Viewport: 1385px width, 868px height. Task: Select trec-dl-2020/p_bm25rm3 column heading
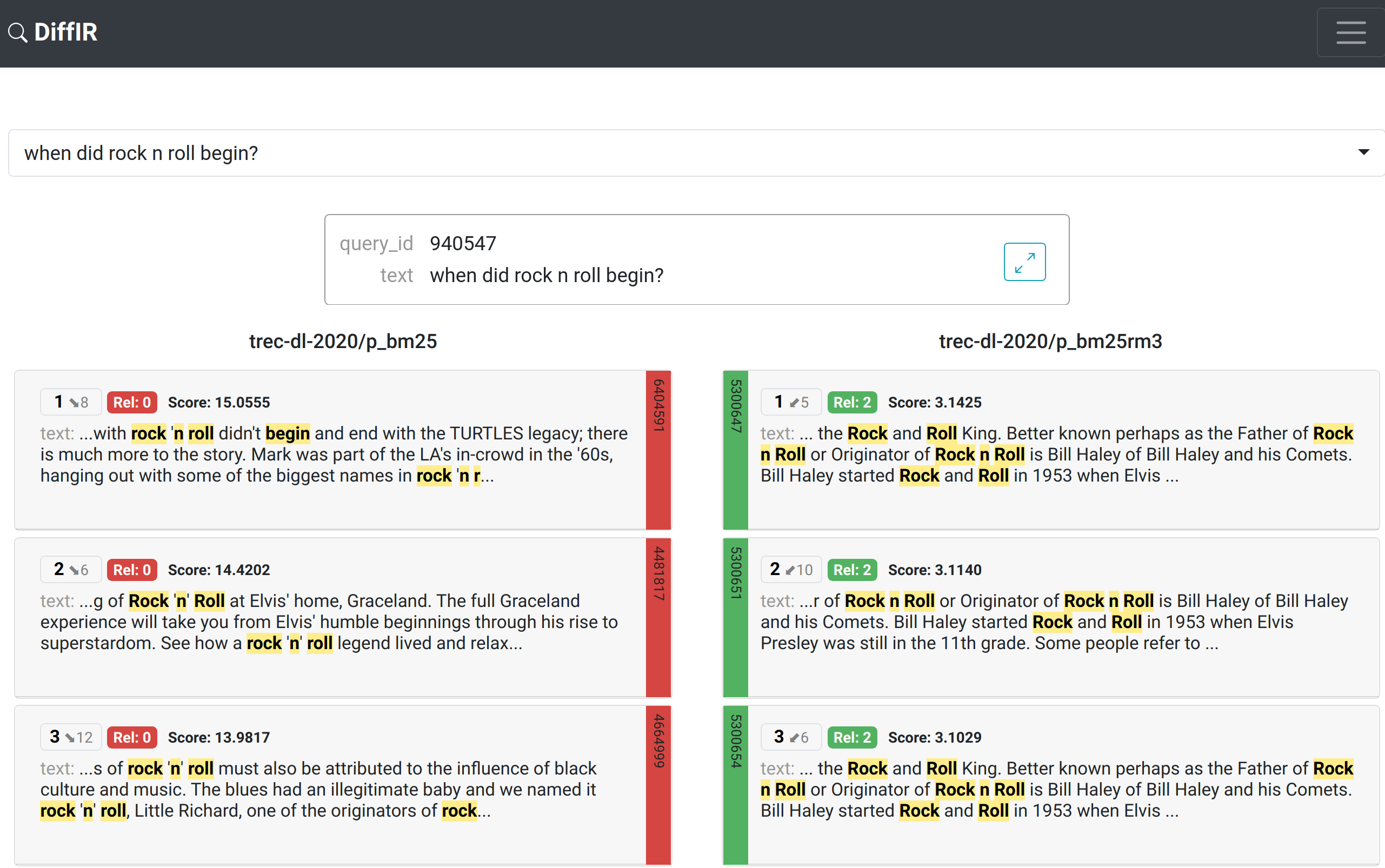coord(1050,341)
